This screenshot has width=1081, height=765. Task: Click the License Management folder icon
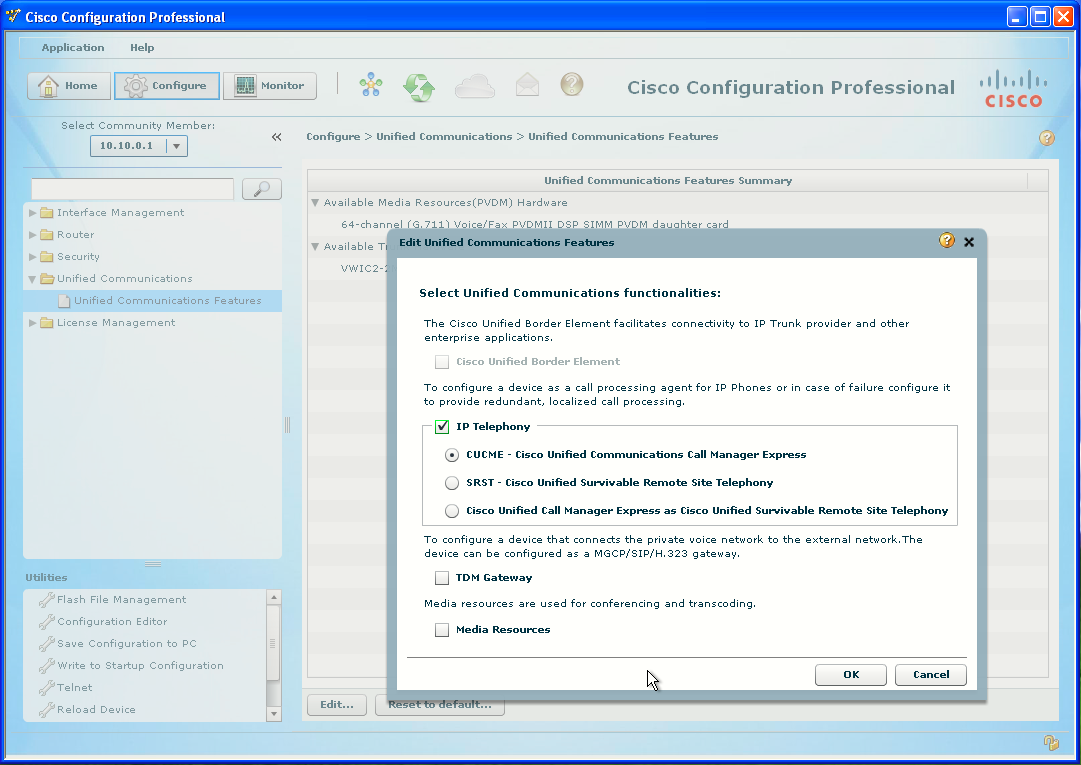(x=47, y=323)
